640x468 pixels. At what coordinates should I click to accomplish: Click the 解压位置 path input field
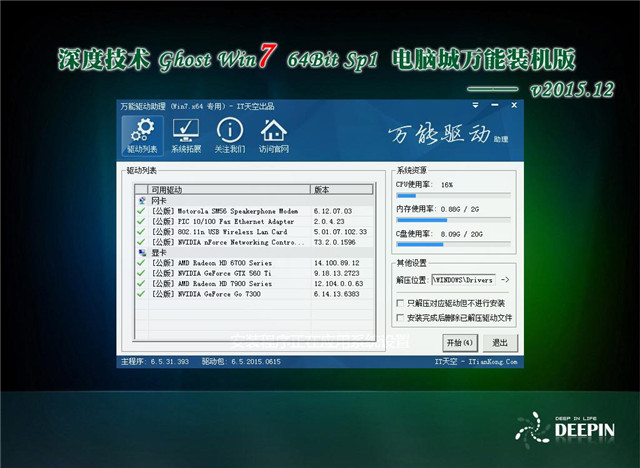click(x=464, y=280)
